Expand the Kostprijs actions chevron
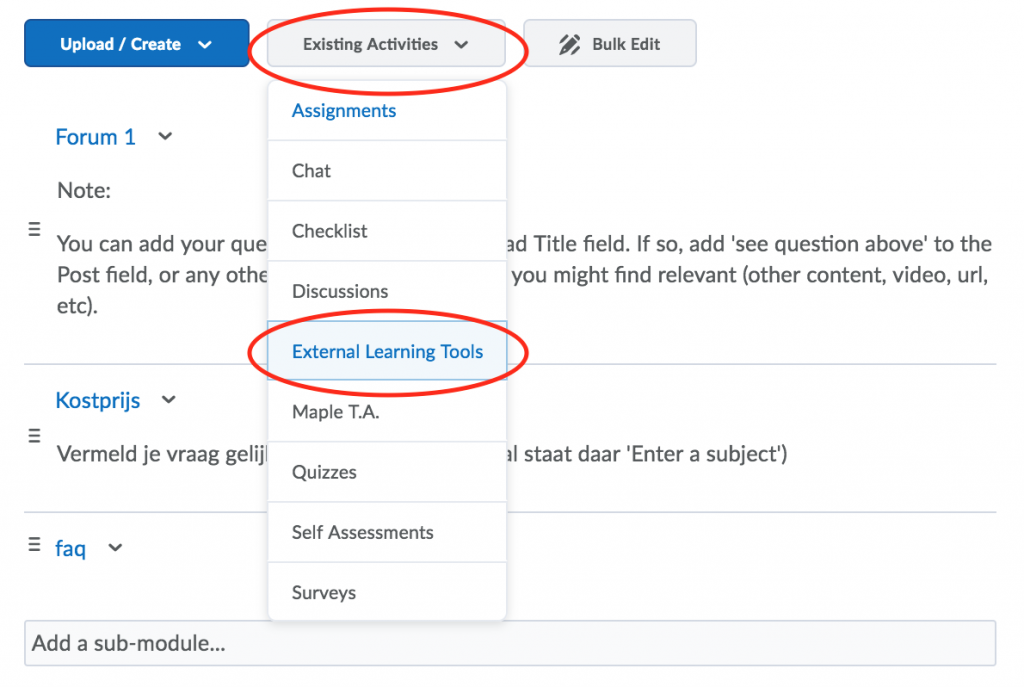The image size is (1024, 687). (x=168, y=400)
